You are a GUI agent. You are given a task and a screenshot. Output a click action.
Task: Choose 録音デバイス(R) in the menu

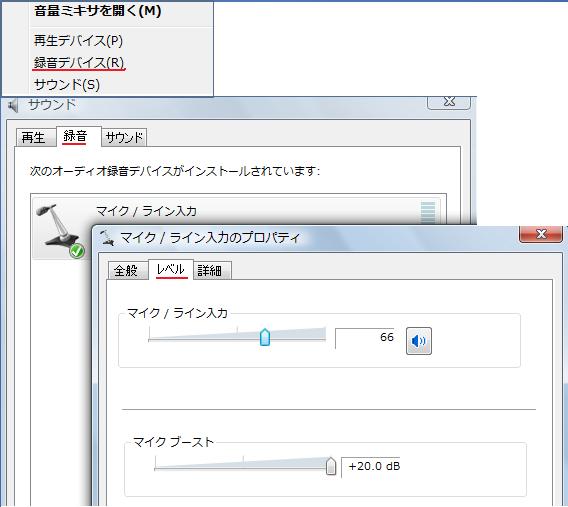(79, 62)
